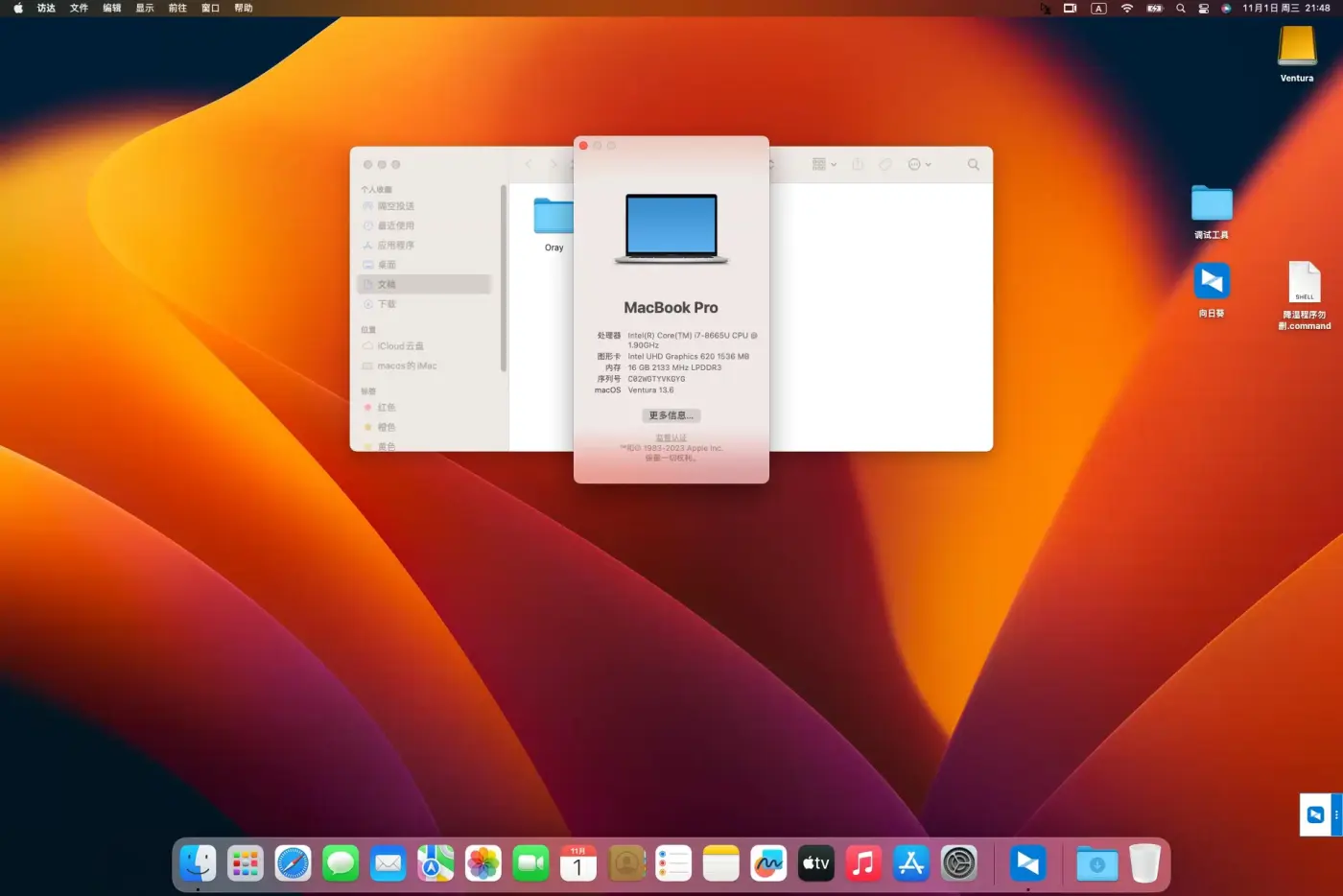Open the 调试工具 desktop folder
The image size is (1343, 896).
pyautogui.click(x=1212, y=204)
